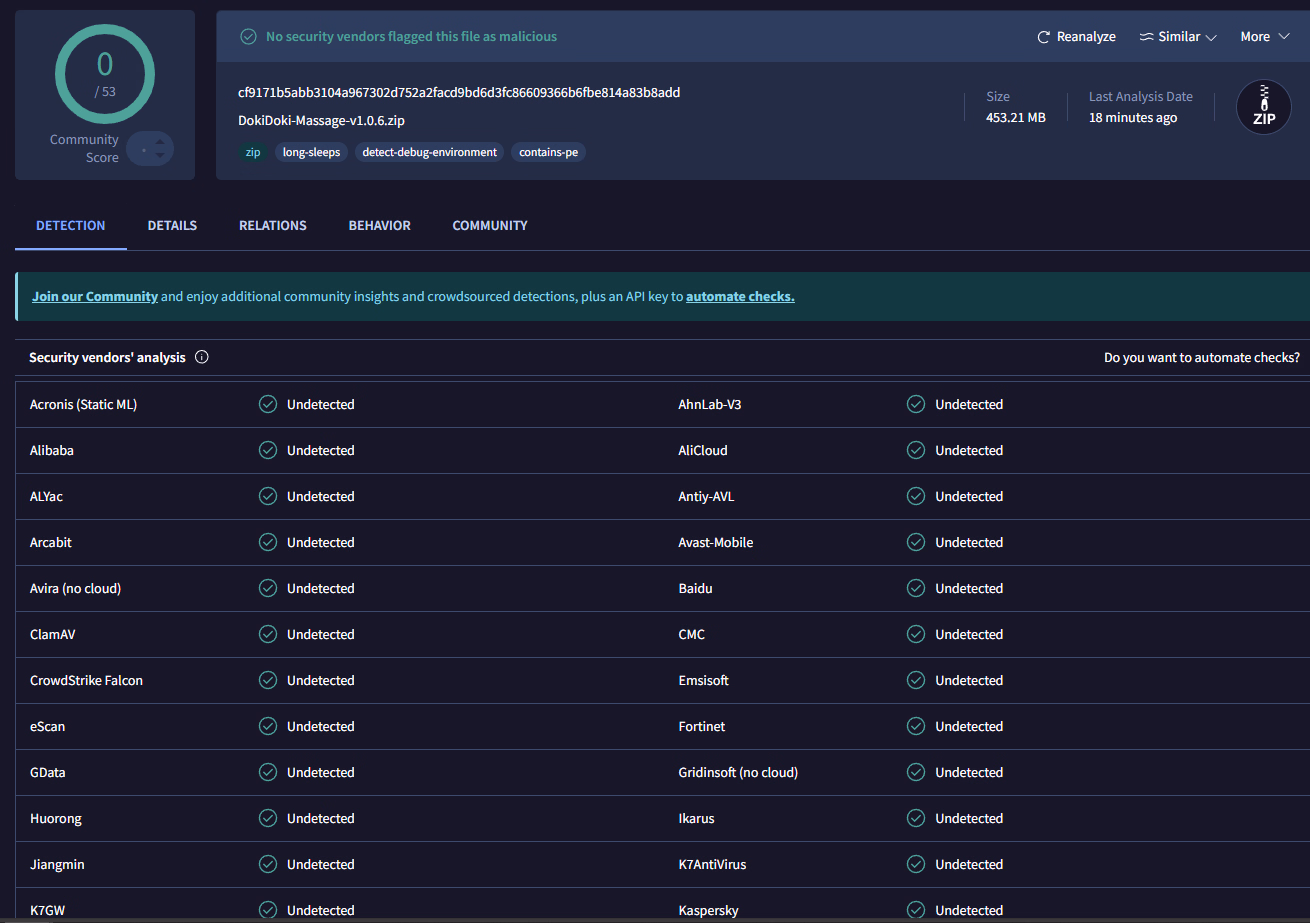Image resolution: width=1310 pixels, height=923 pixels.
Task: Click the Acronis (Static ML) vendor name
Action: click(x=83, y=405)
